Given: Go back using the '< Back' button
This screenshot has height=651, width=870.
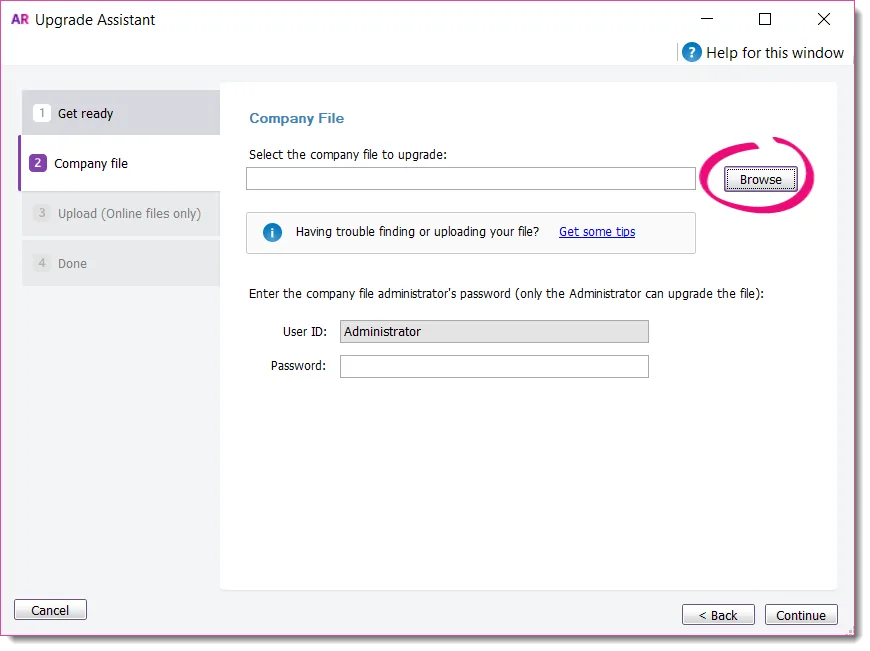Looking at the screenshot, I should tap(718, 614).
